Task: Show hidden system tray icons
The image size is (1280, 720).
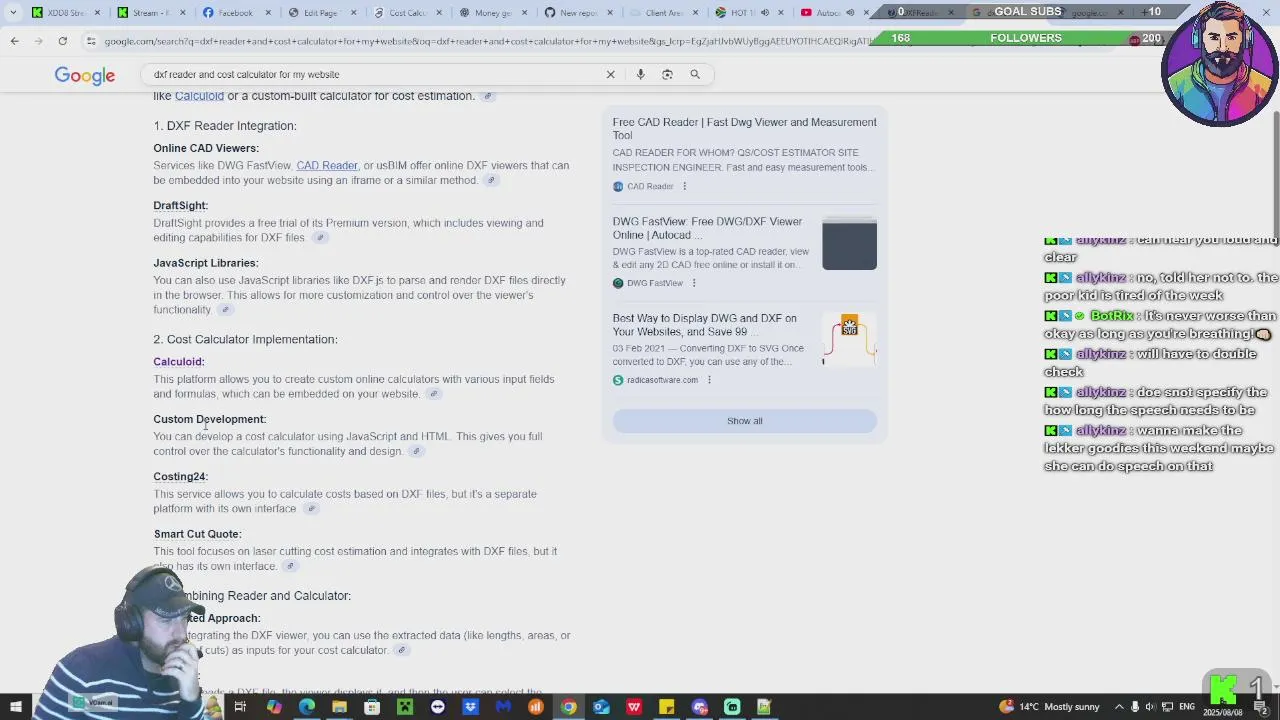Action: pyautogui.click(x=1119, y=707)
